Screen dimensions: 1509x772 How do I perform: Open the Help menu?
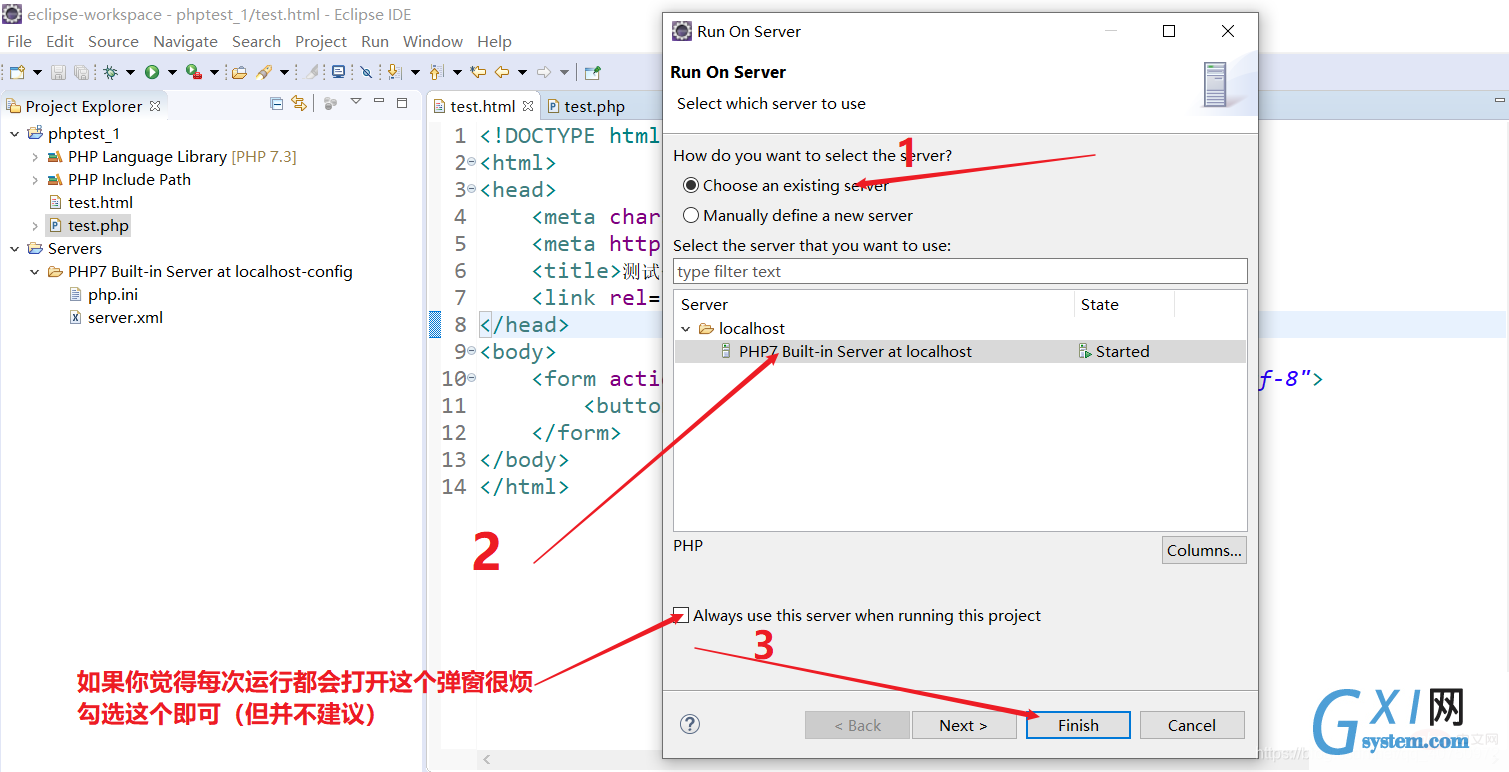pos(494,41)
